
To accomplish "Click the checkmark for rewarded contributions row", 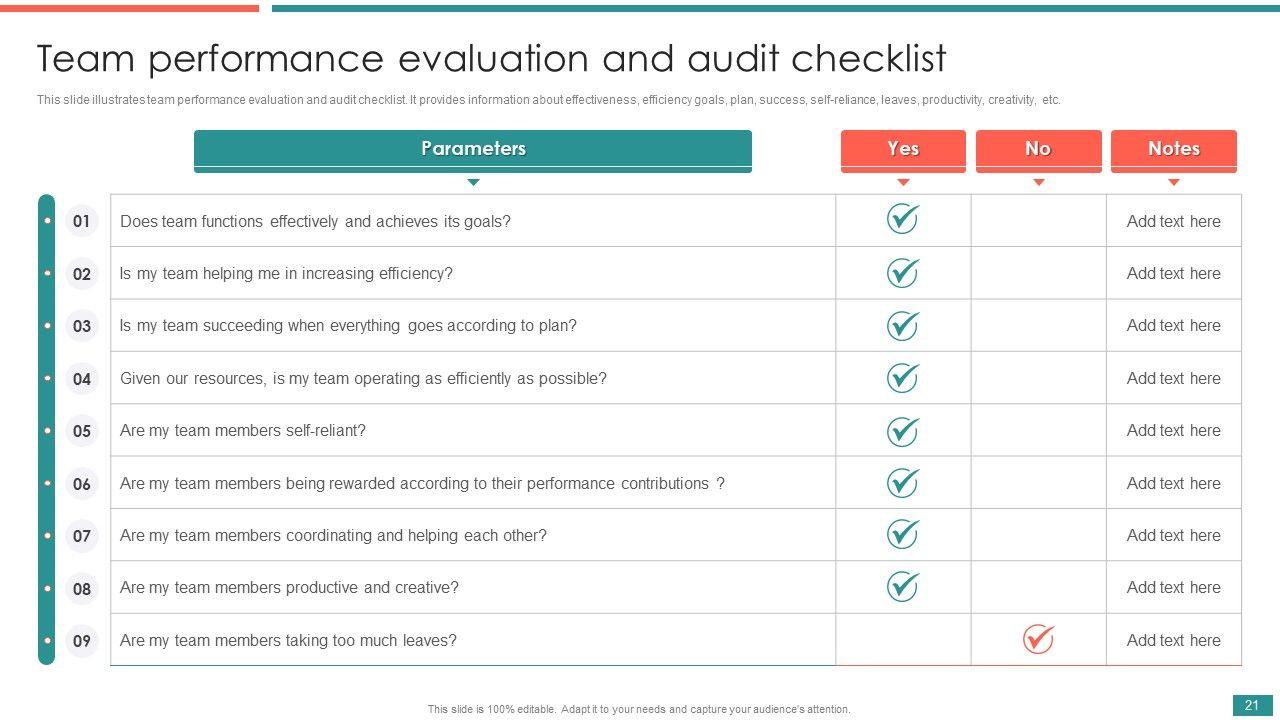I will pos(902,482).
